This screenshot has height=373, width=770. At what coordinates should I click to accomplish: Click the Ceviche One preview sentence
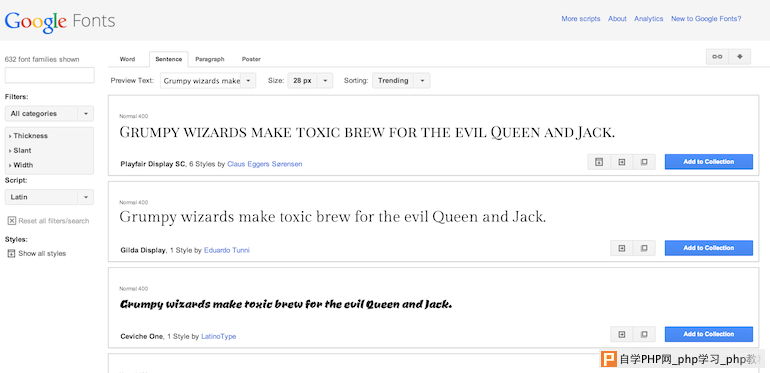pyautogui.click(x=286, y=305)
